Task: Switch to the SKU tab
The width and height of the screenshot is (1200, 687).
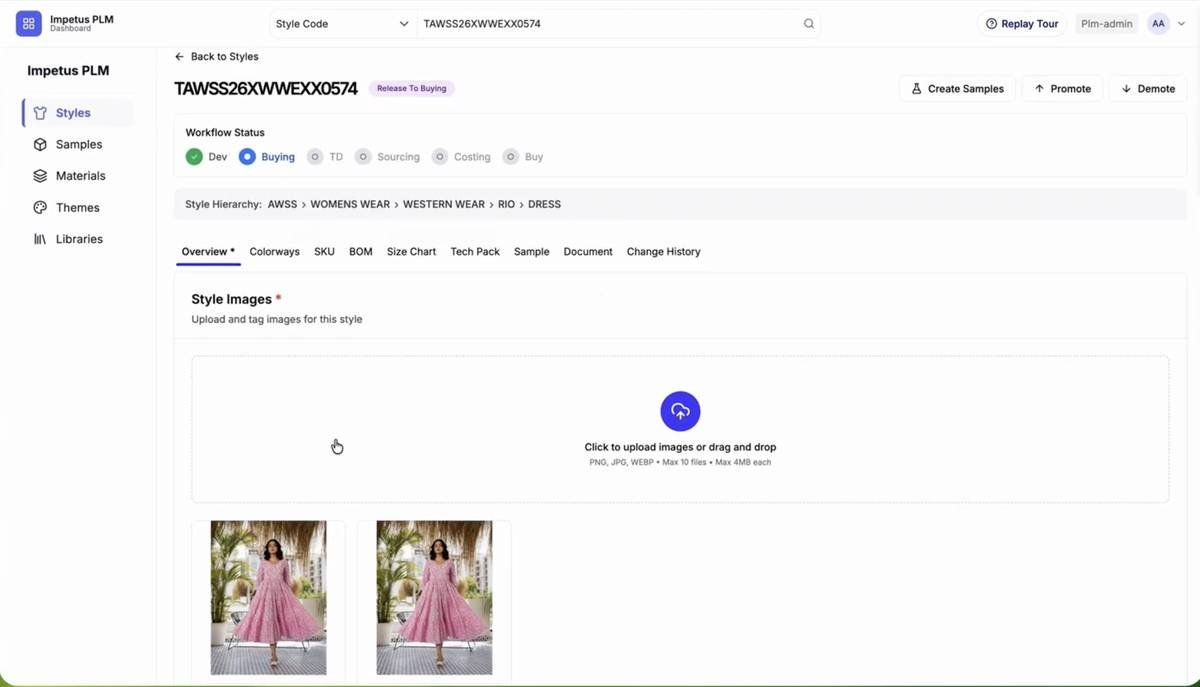Action: 324,252
